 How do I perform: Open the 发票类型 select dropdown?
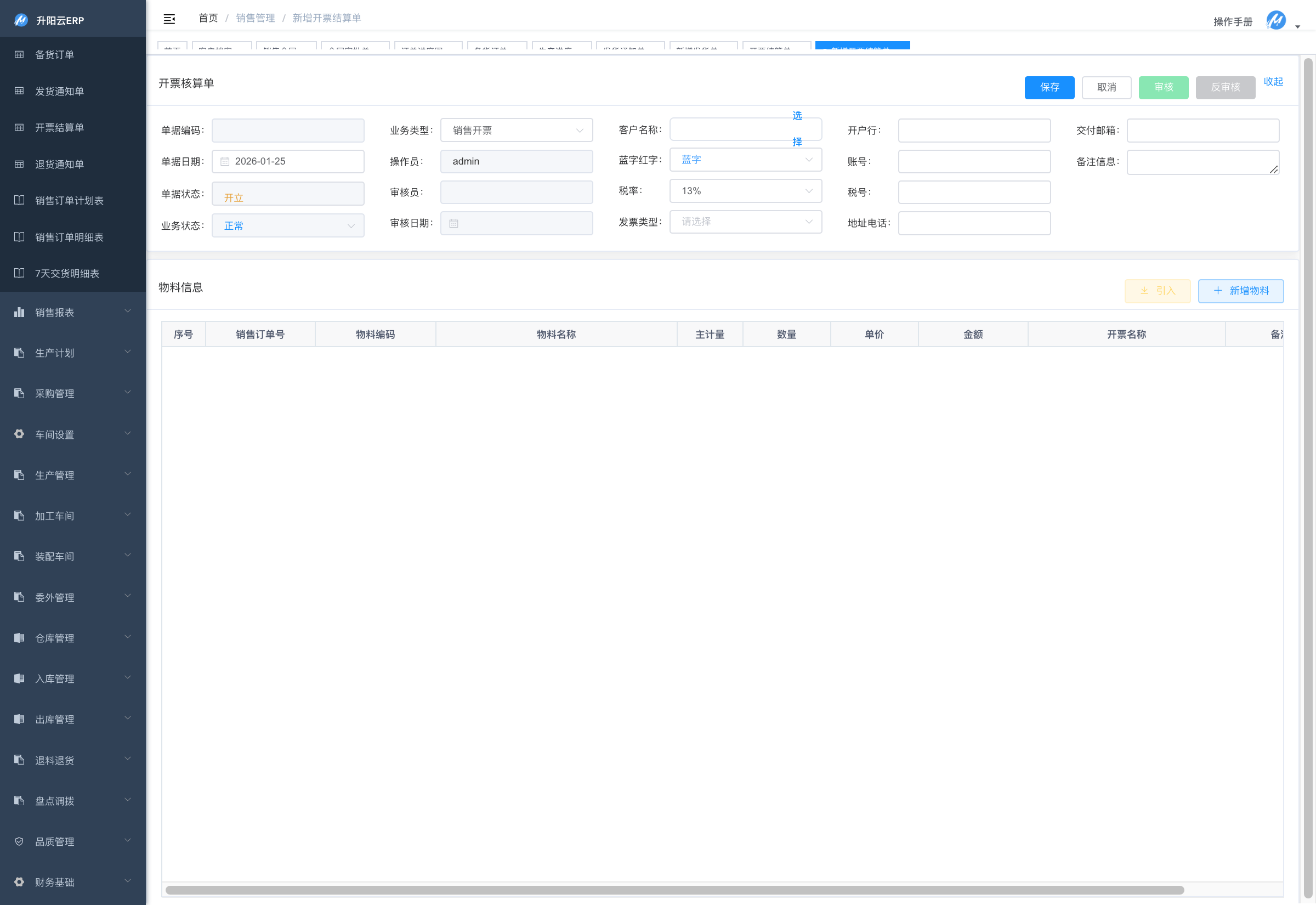745,222
